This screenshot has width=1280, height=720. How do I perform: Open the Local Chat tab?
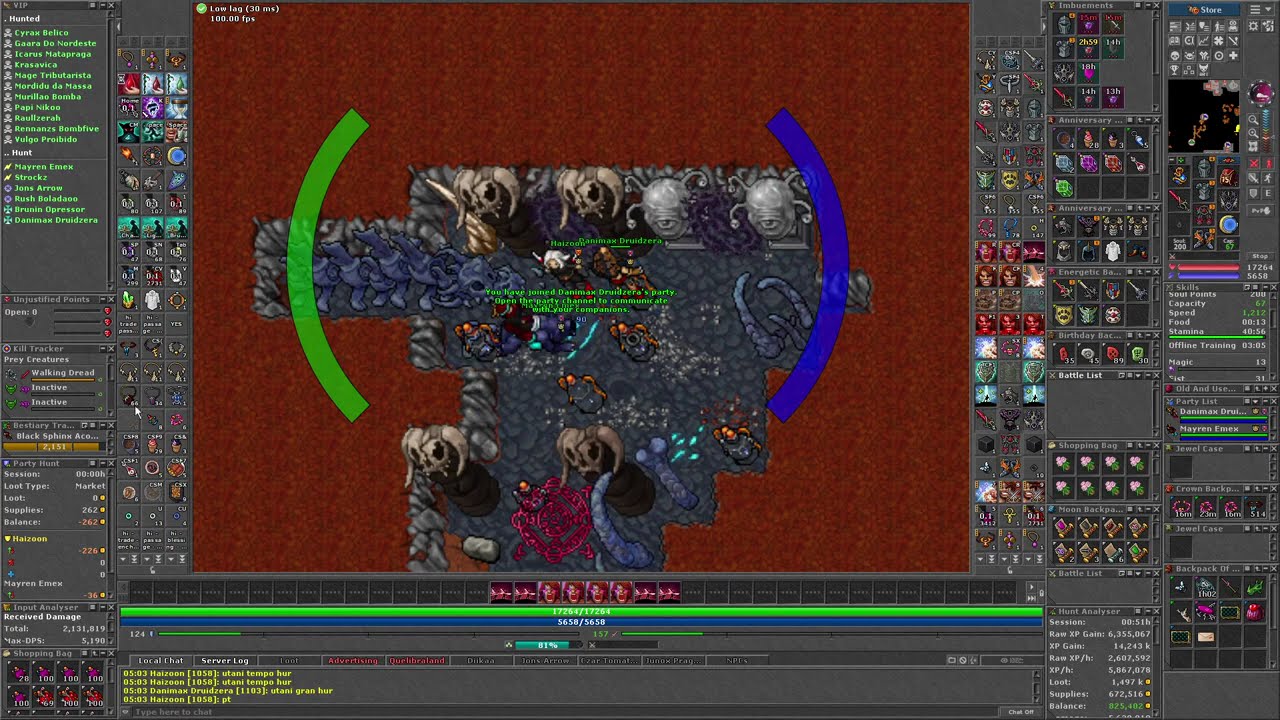click(x=161, y=661)
